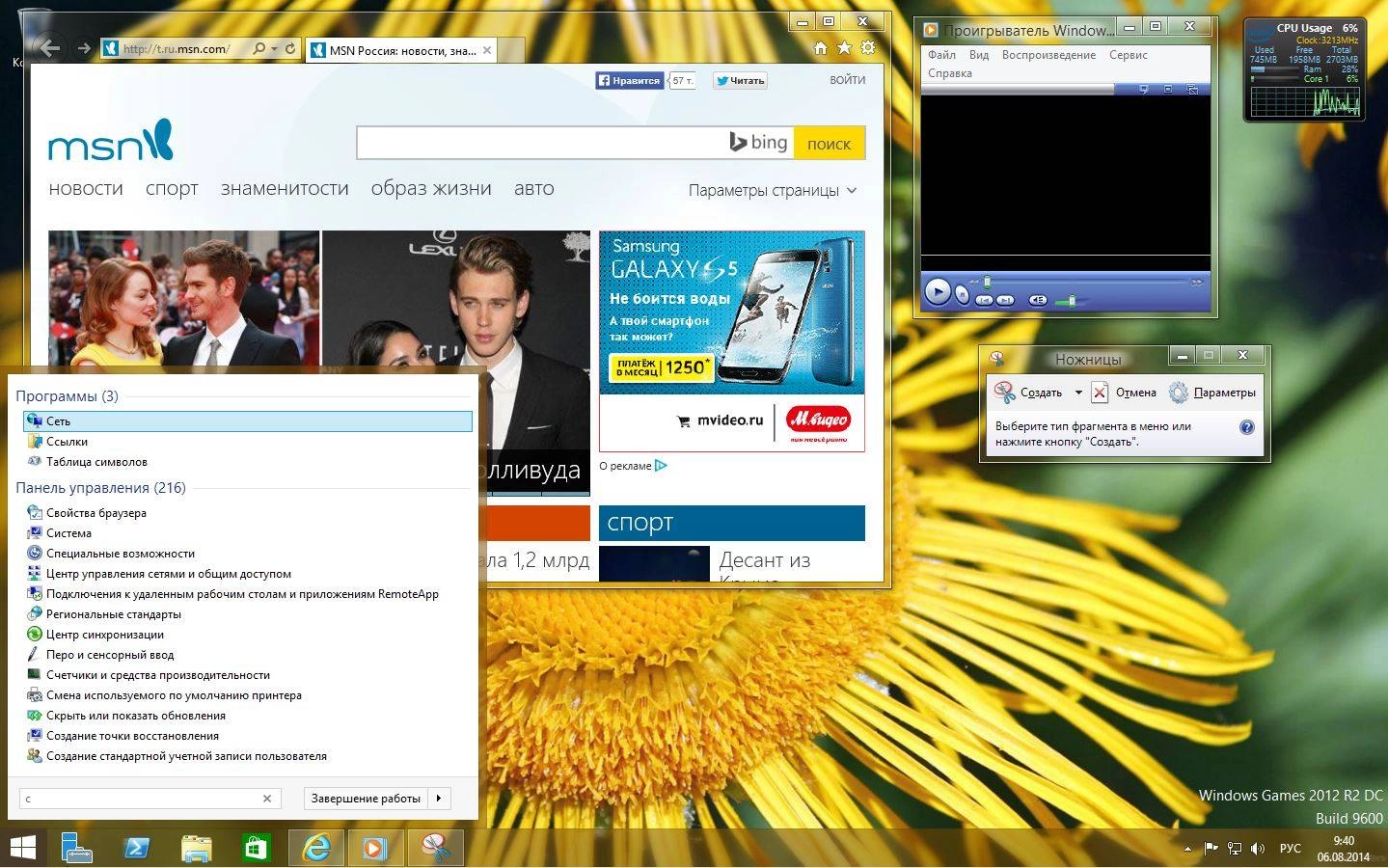
Task: Open образ жизни section
Action: pyautogui.click(x=431, y=189)
